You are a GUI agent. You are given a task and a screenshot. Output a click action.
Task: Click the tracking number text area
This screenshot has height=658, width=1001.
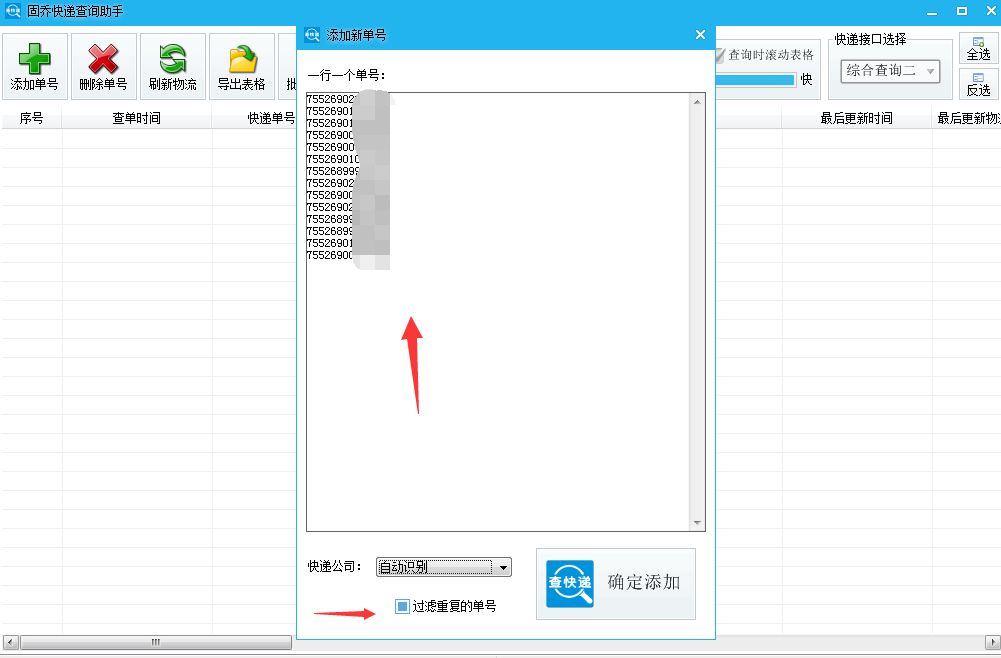click(500, 350)
